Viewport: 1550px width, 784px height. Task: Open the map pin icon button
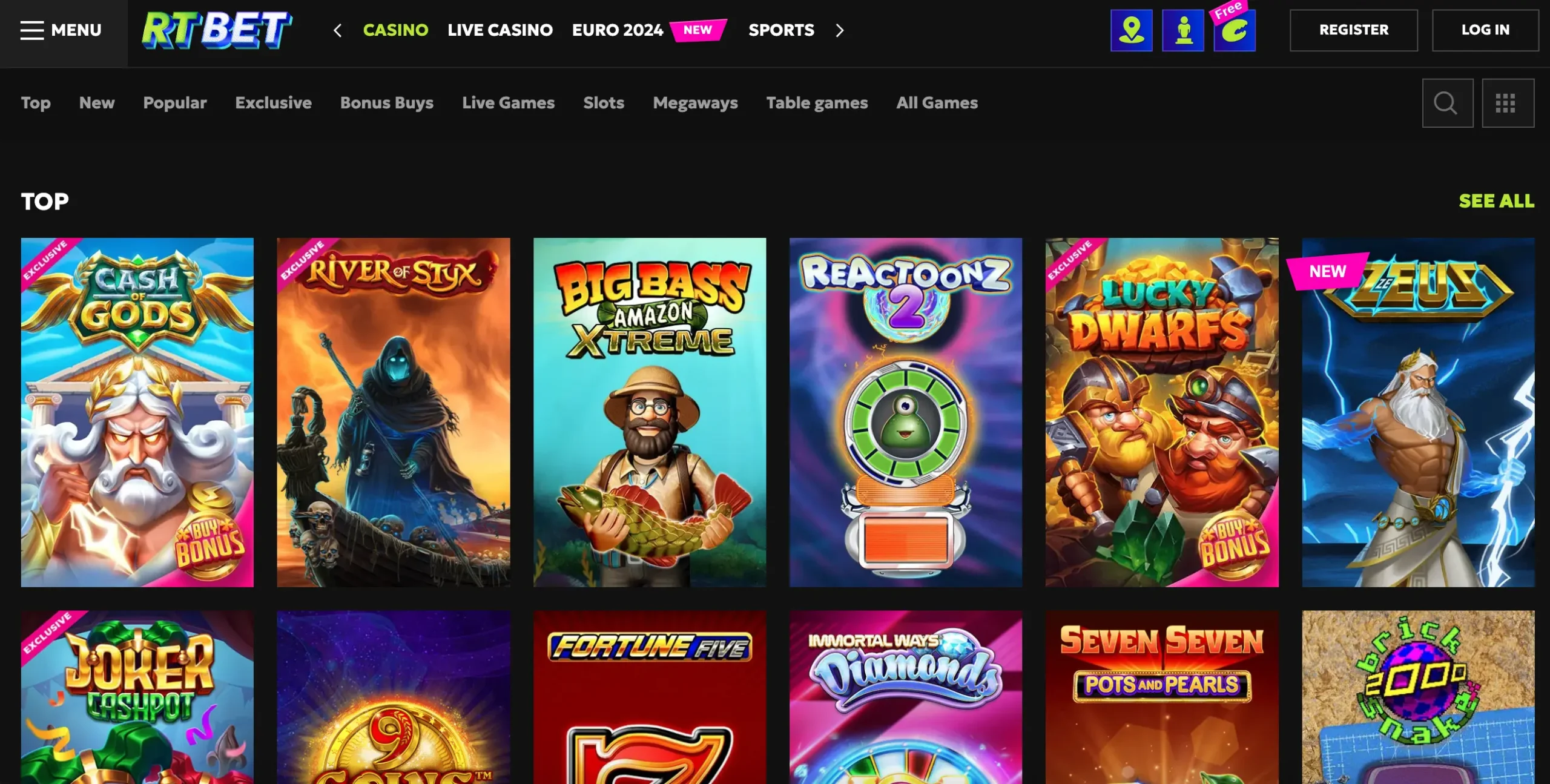[x=1131, y=30]
